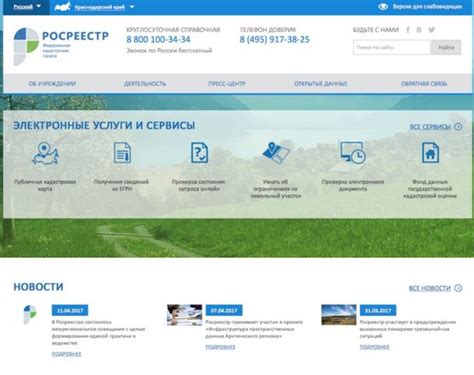Open the ОБ УЧРЕЖДЕНИИ menu
Screen dimensions: 474x375
[x=52, y=84]
